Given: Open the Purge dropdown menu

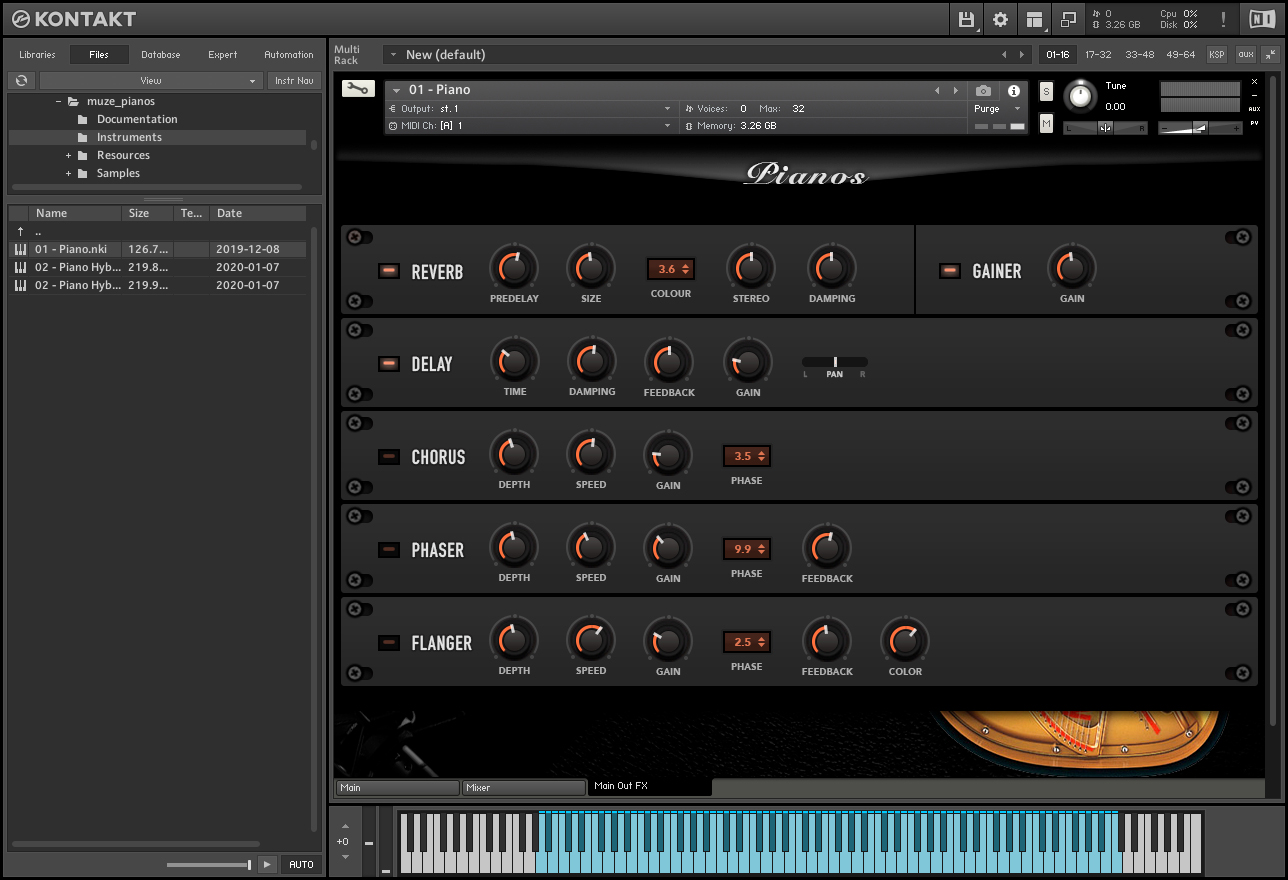Looking at the screenshot, I should 998,109.
